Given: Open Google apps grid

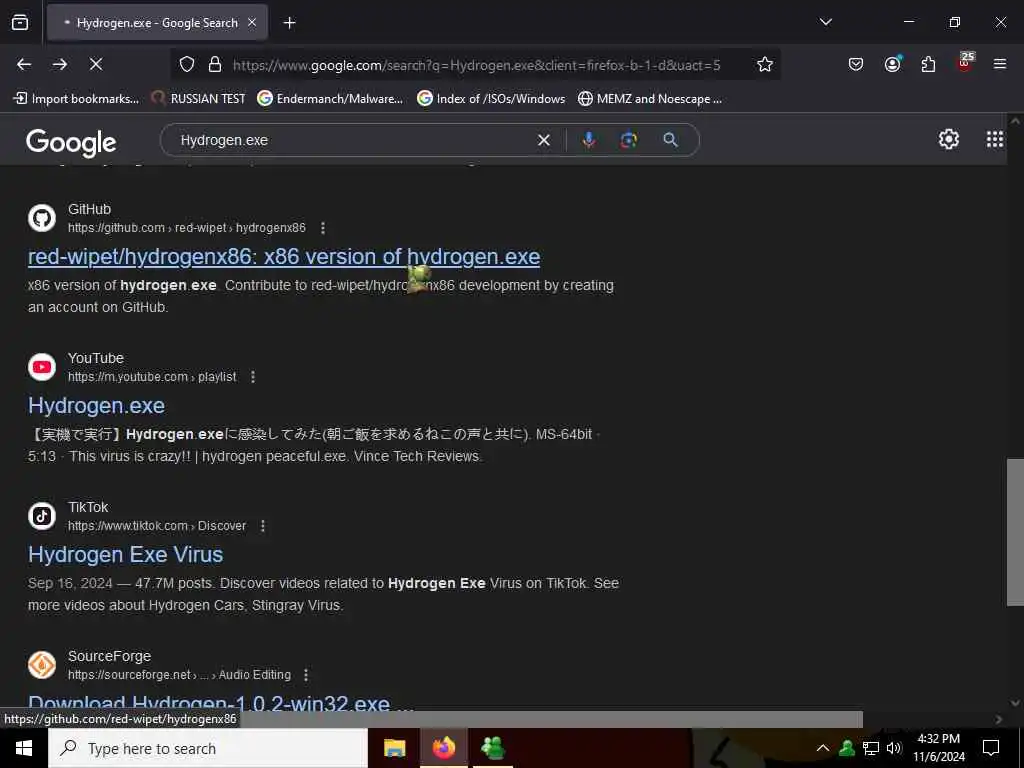Looking at the screenshot, I should tap(995, 138).
